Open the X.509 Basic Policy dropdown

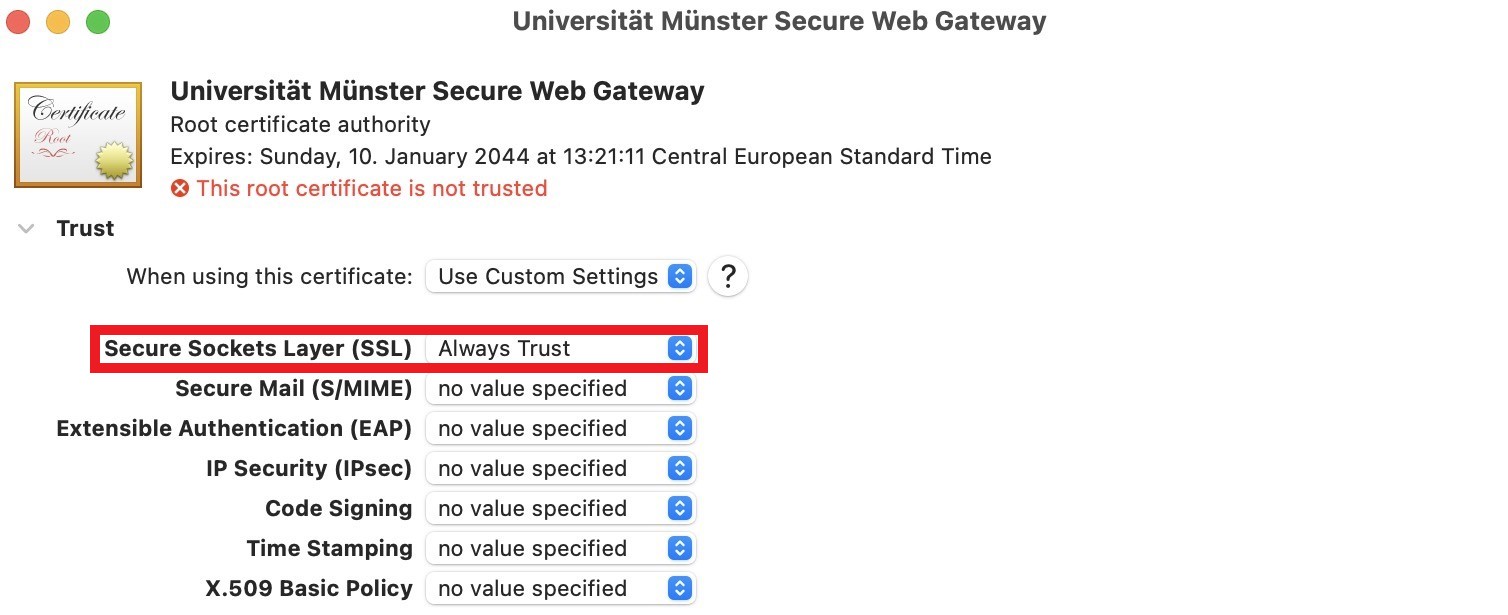pyautogui.click(x=560, y=589)
